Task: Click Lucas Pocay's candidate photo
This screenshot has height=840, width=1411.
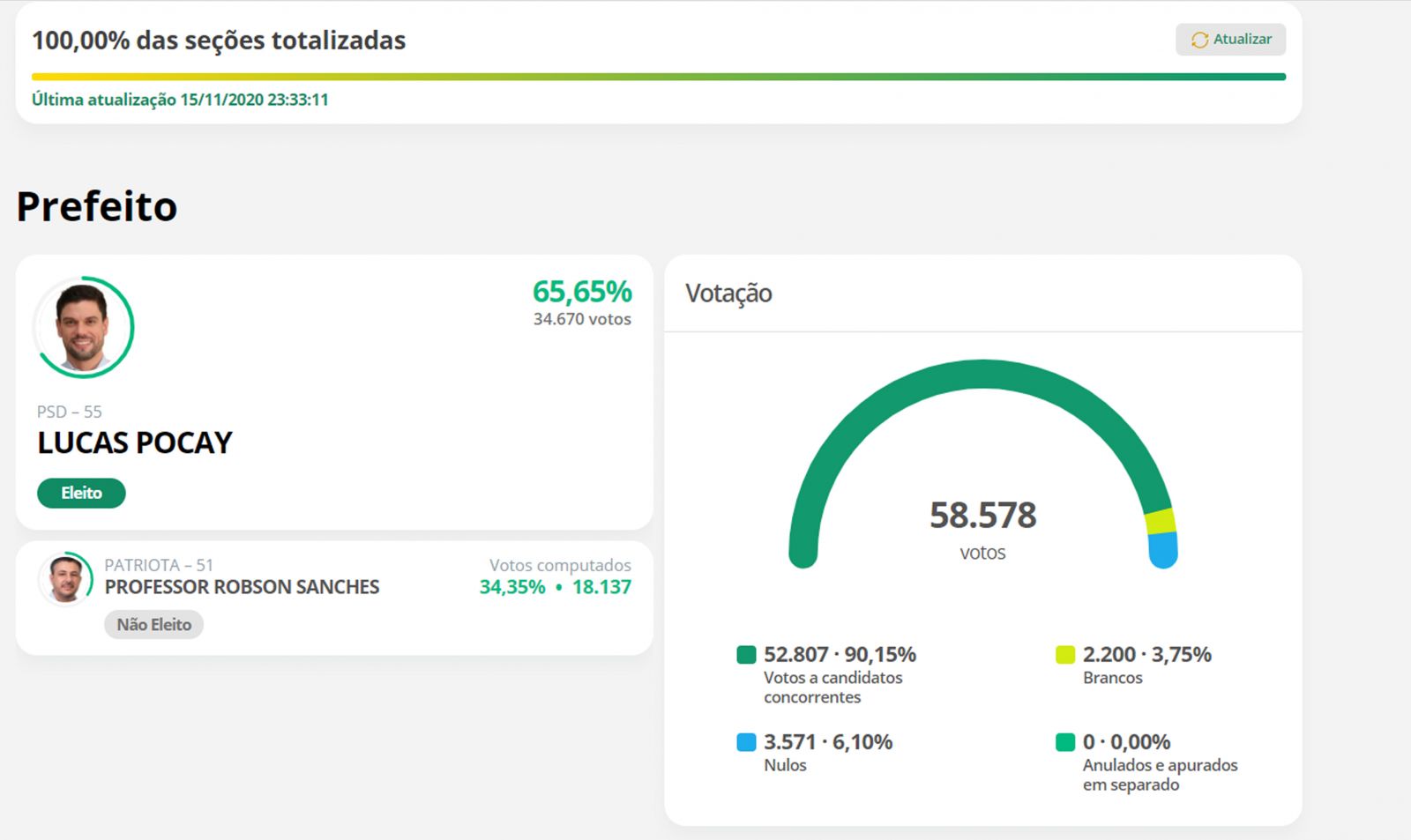Action: click(83, 327)
